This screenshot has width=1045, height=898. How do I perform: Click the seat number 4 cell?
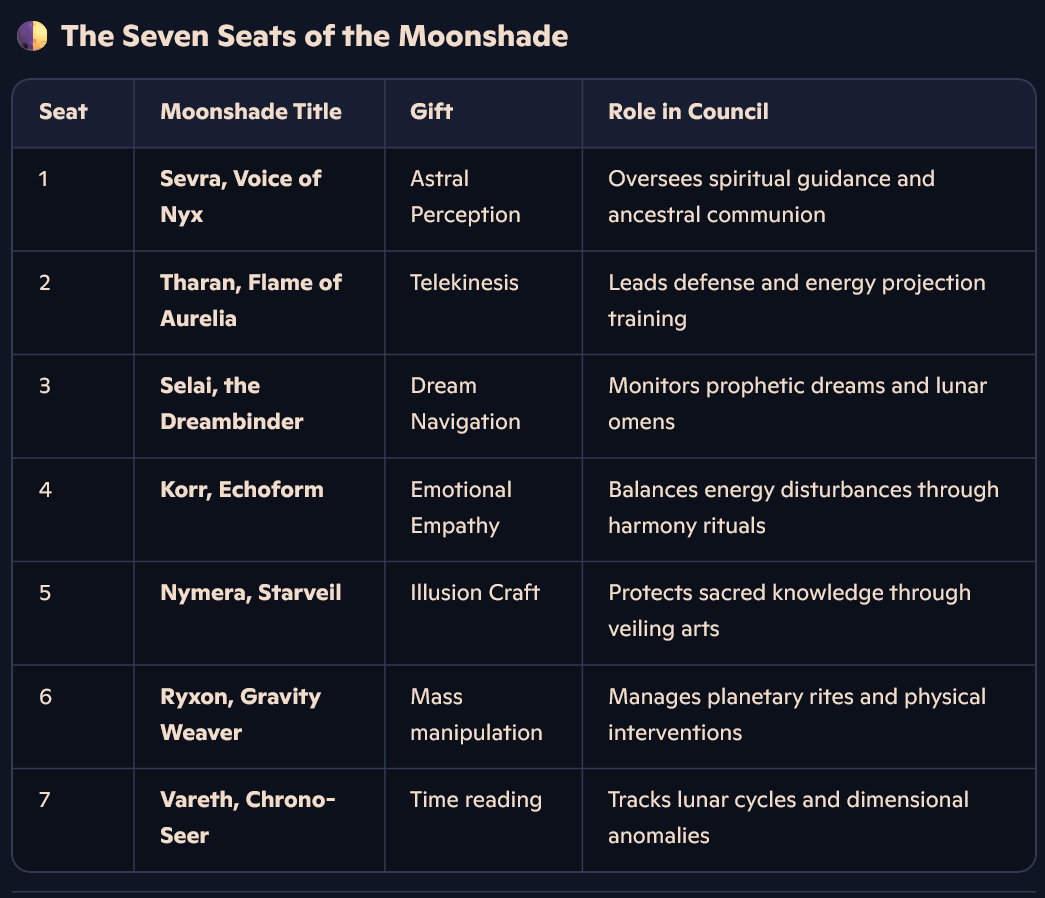[x=44, y=489]
